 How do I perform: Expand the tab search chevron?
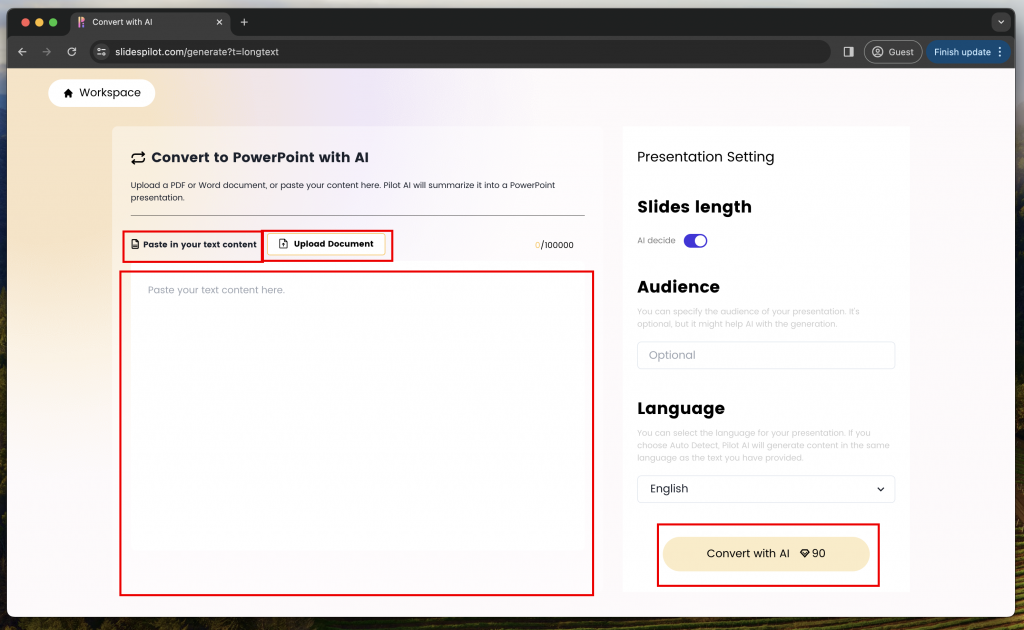[1000, 22]
